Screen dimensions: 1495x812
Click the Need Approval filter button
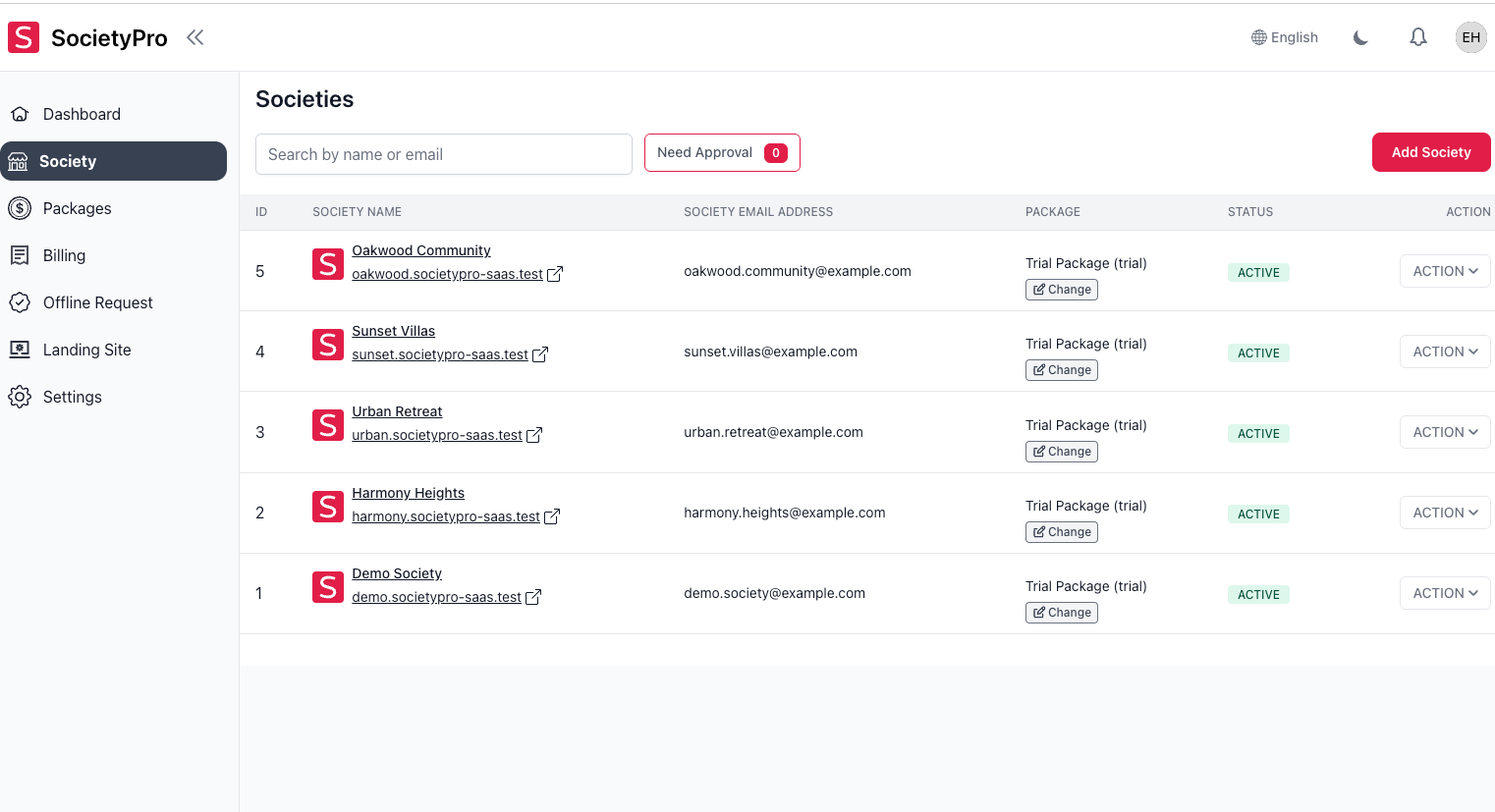722,152
